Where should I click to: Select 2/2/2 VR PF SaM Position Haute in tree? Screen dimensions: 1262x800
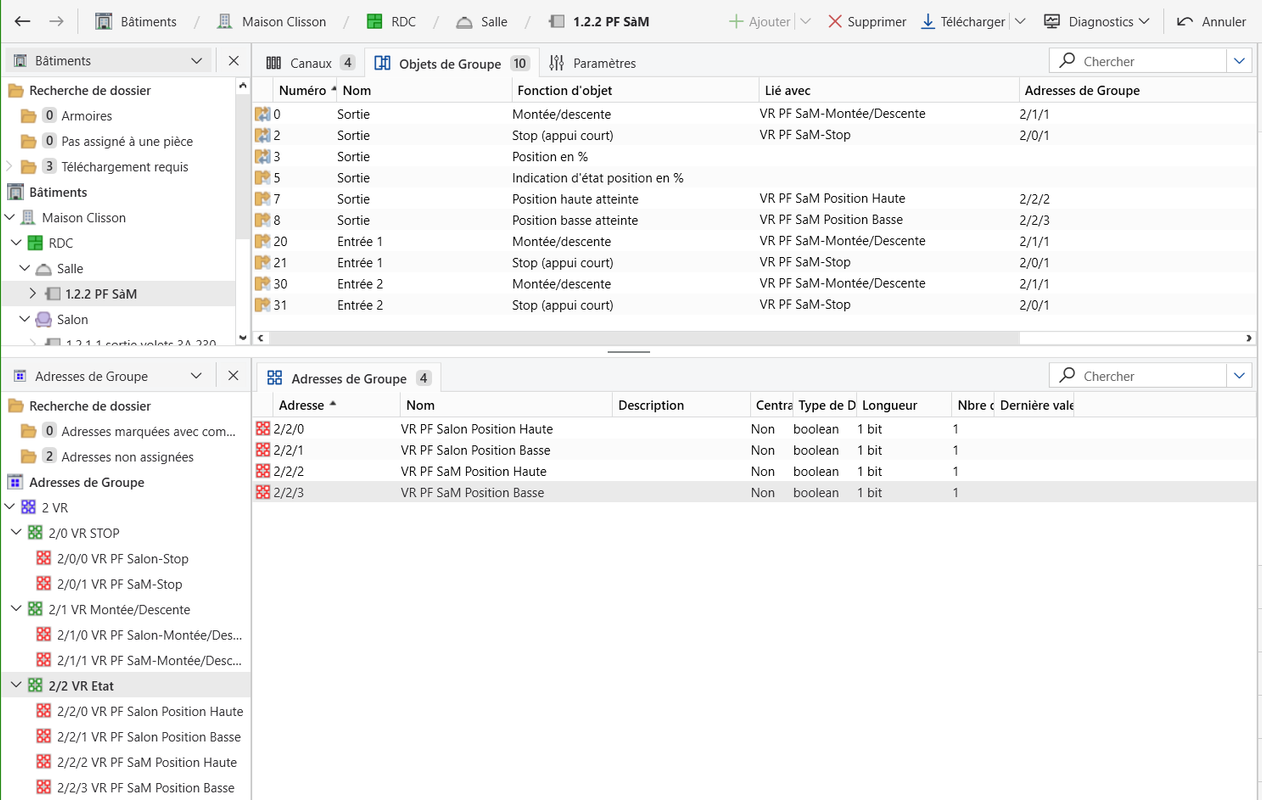coord(146,762)
